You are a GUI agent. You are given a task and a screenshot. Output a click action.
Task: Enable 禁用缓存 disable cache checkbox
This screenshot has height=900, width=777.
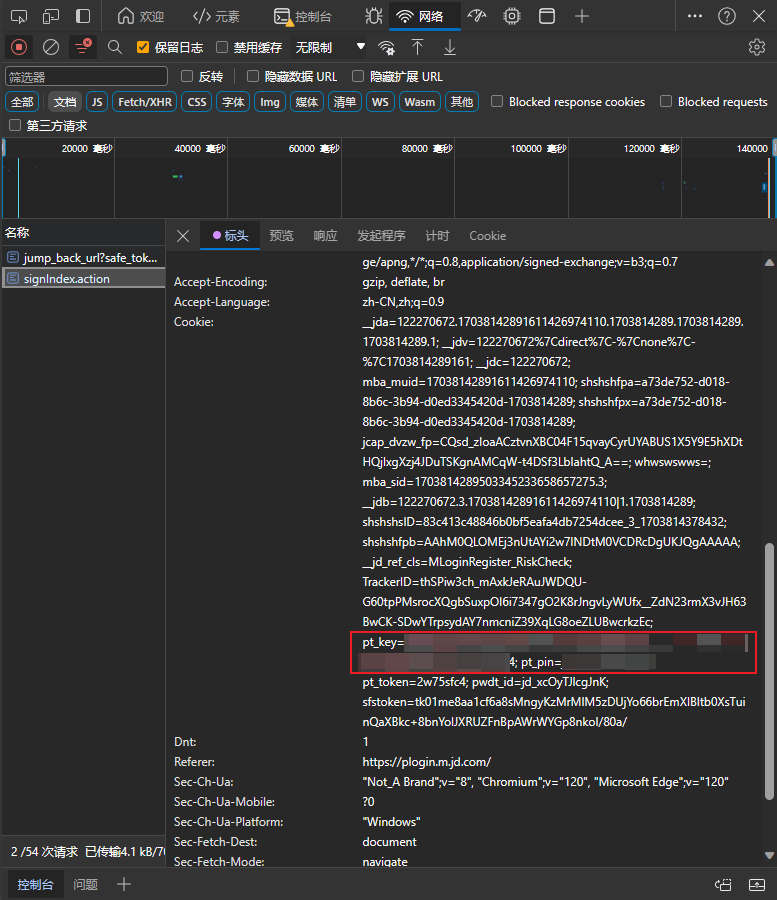pos(222,47)
